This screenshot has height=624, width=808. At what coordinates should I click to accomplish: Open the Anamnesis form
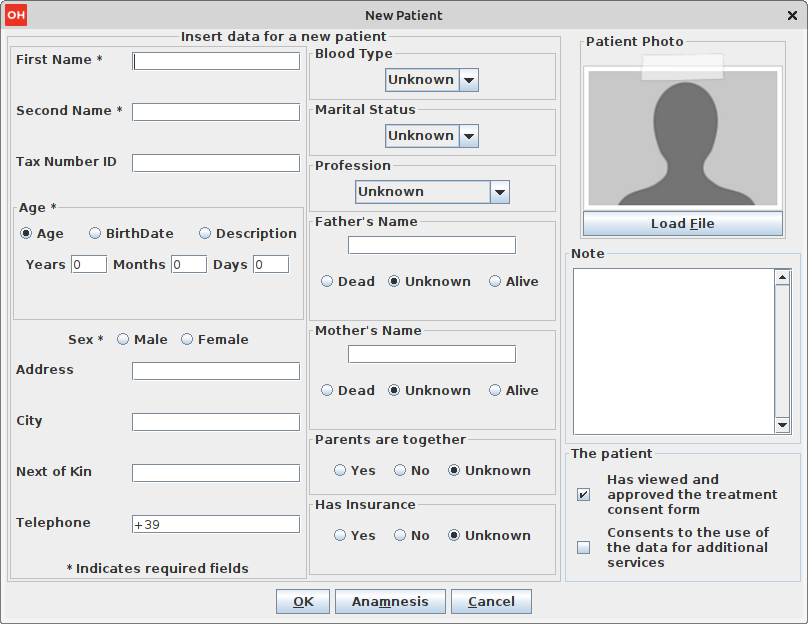point(390,602)
